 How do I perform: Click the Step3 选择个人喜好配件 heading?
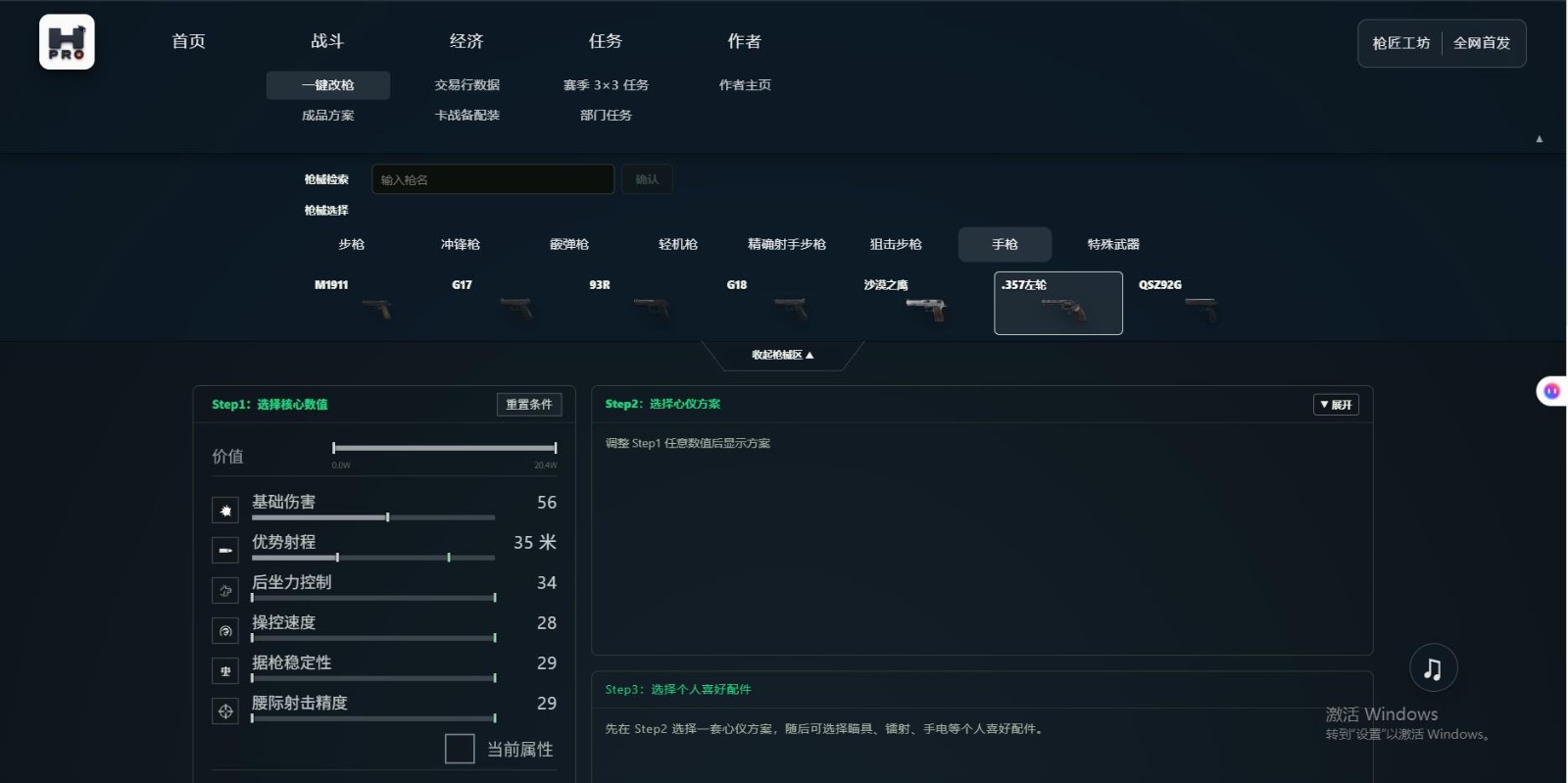tap(678, 690)
